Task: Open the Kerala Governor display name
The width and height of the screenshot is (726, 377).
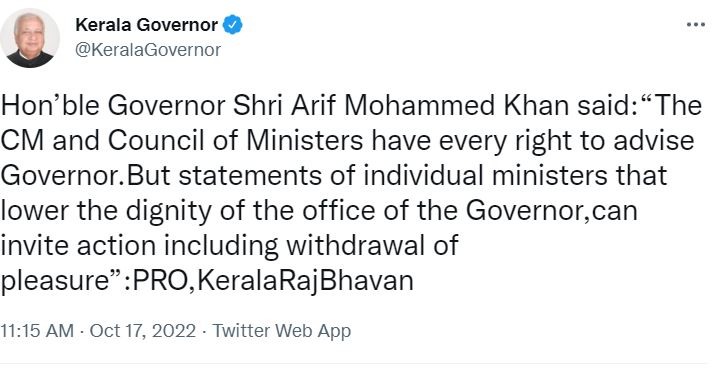Action: click(146, 25)
